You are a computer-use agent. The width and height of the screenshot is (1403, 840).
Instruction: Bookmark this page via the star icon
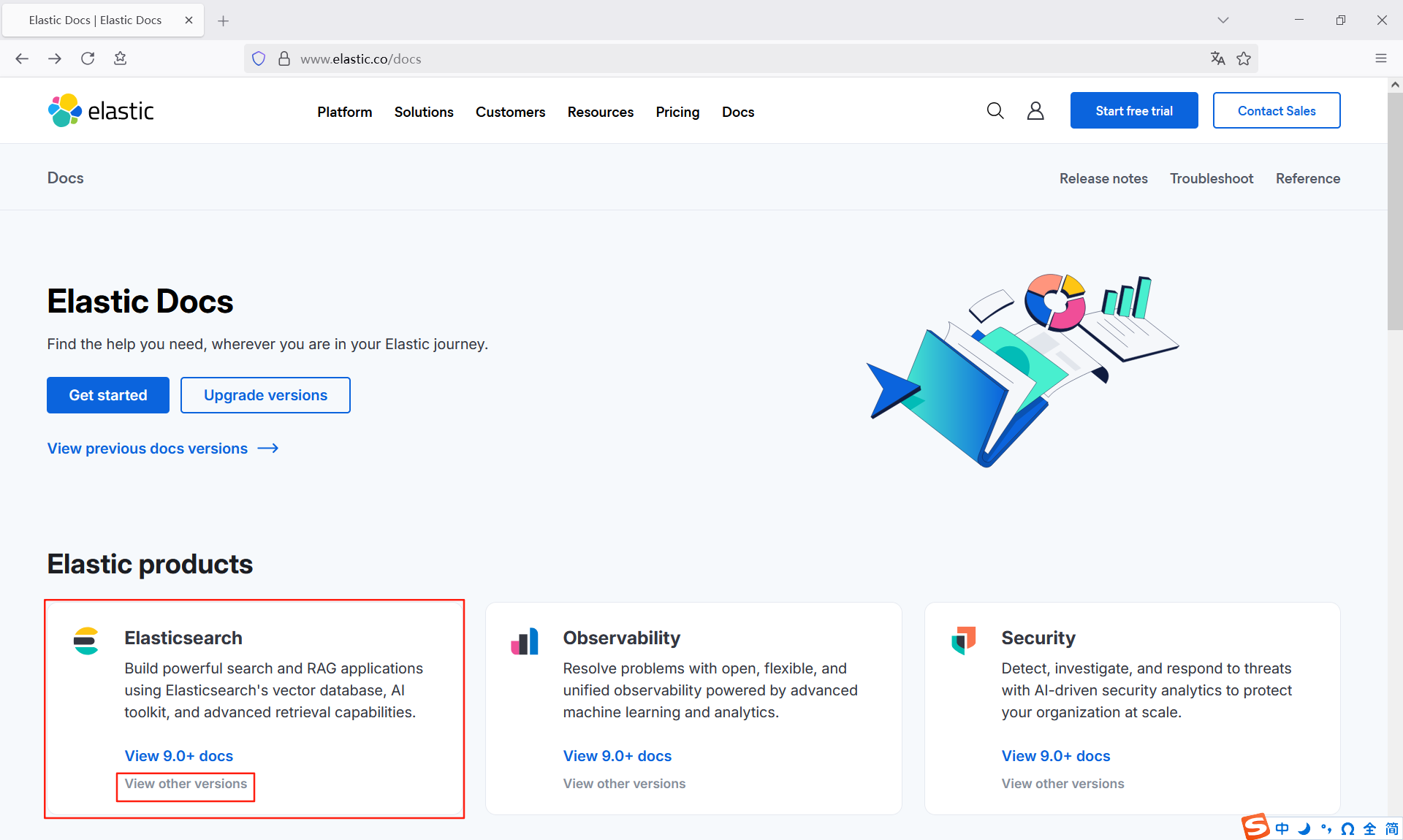pos(1244,58)
